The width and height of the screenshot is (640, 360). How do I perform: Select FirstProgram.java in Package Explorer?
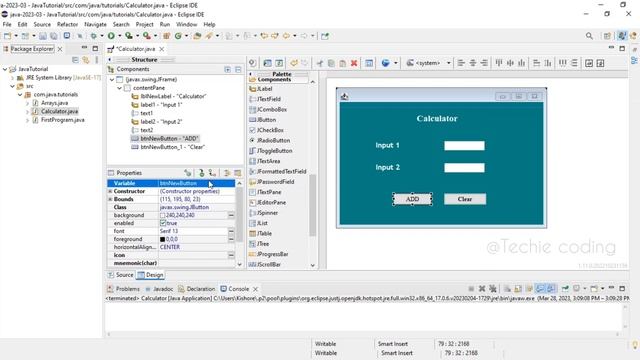(62, 120)
